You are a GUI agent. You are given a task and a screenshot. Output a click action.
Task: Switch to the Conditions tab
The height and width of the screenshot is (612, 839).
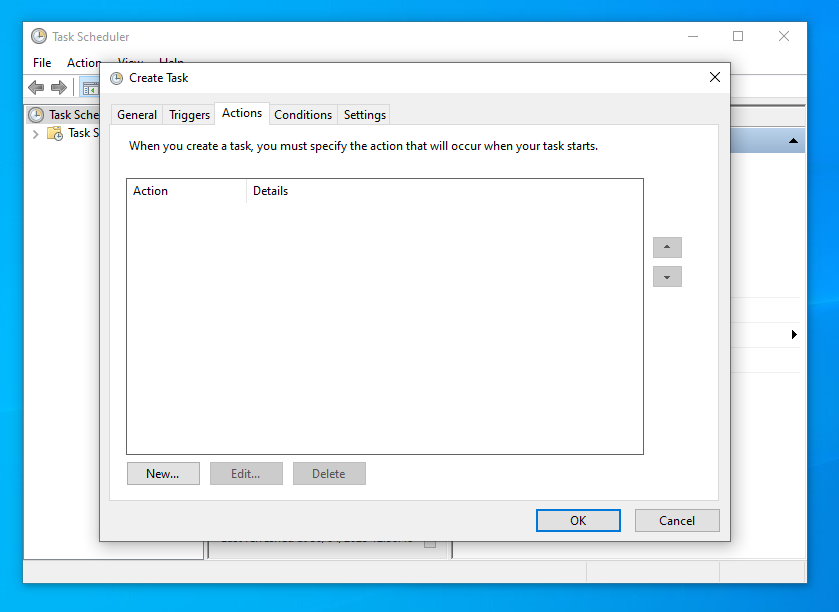[303, 115]
